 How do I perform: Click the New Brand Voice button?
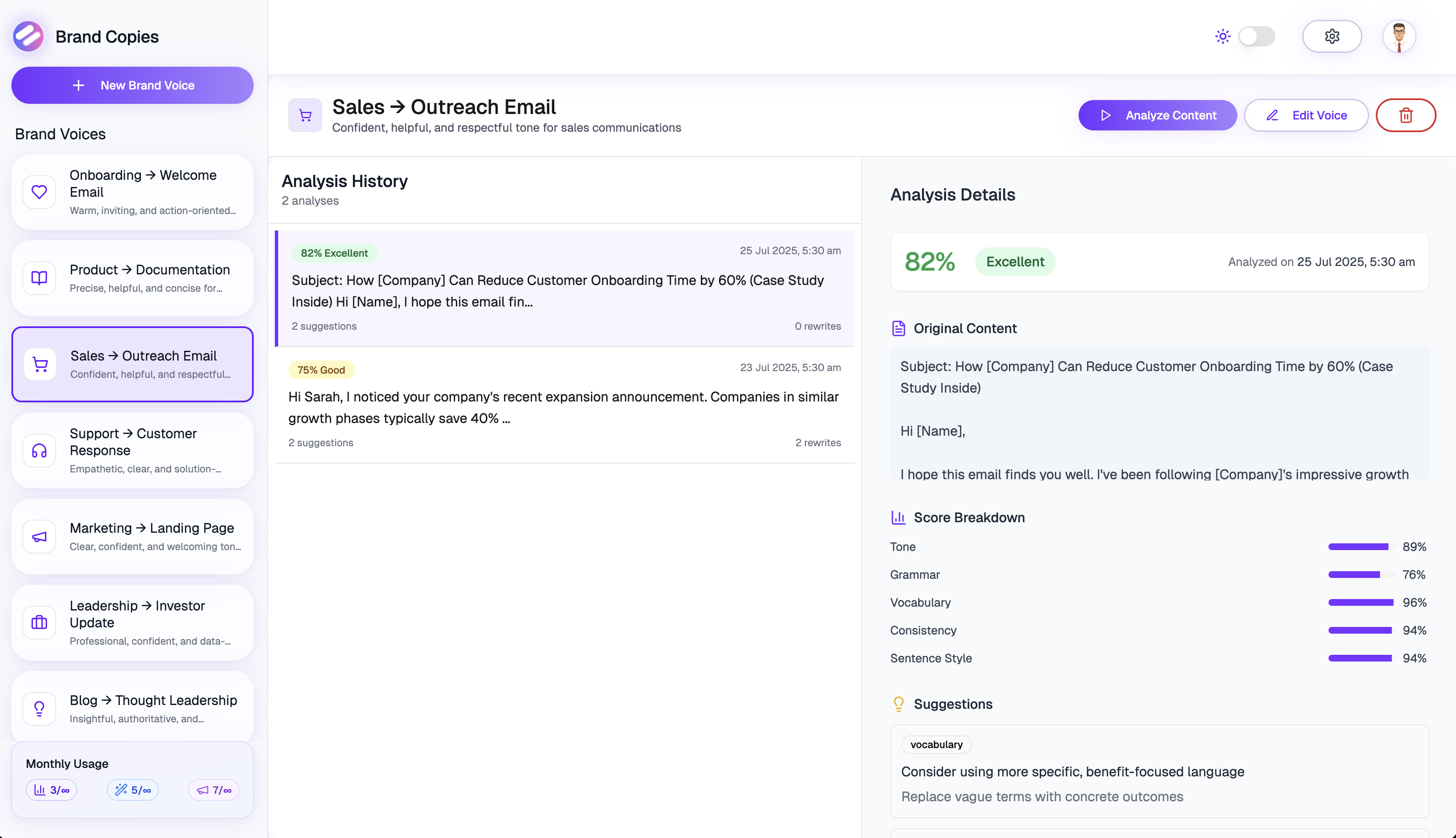(x=132, y=85)
